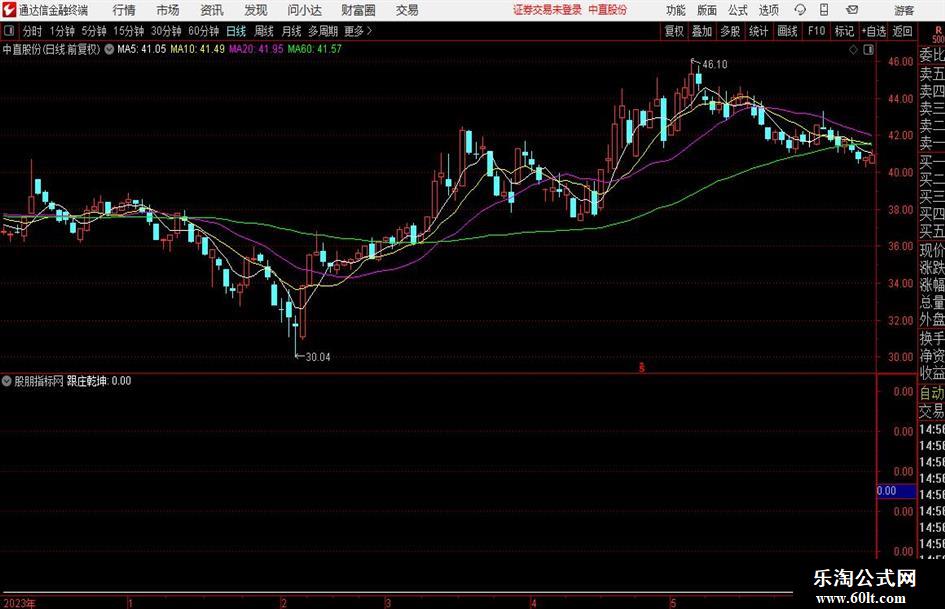This screenshot has height=609, width=945.
Task: Click the 2023年 label on the time axis
Action: (19, 603)
